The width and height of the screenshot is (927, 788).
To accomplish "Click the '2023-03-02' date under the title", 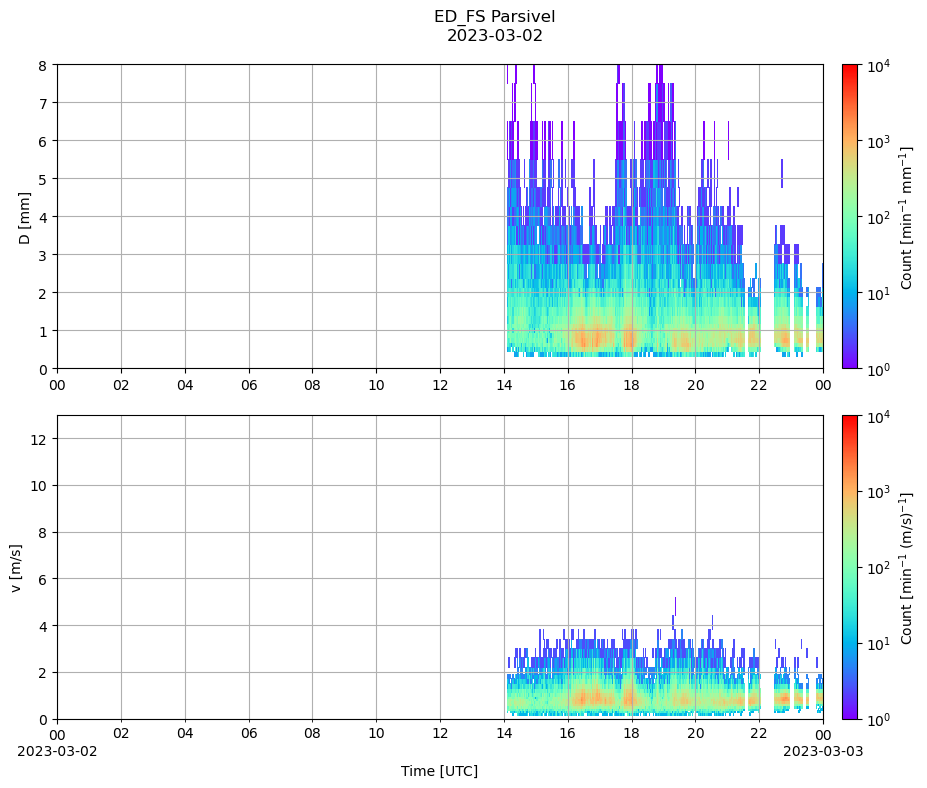I will point(494,35).
